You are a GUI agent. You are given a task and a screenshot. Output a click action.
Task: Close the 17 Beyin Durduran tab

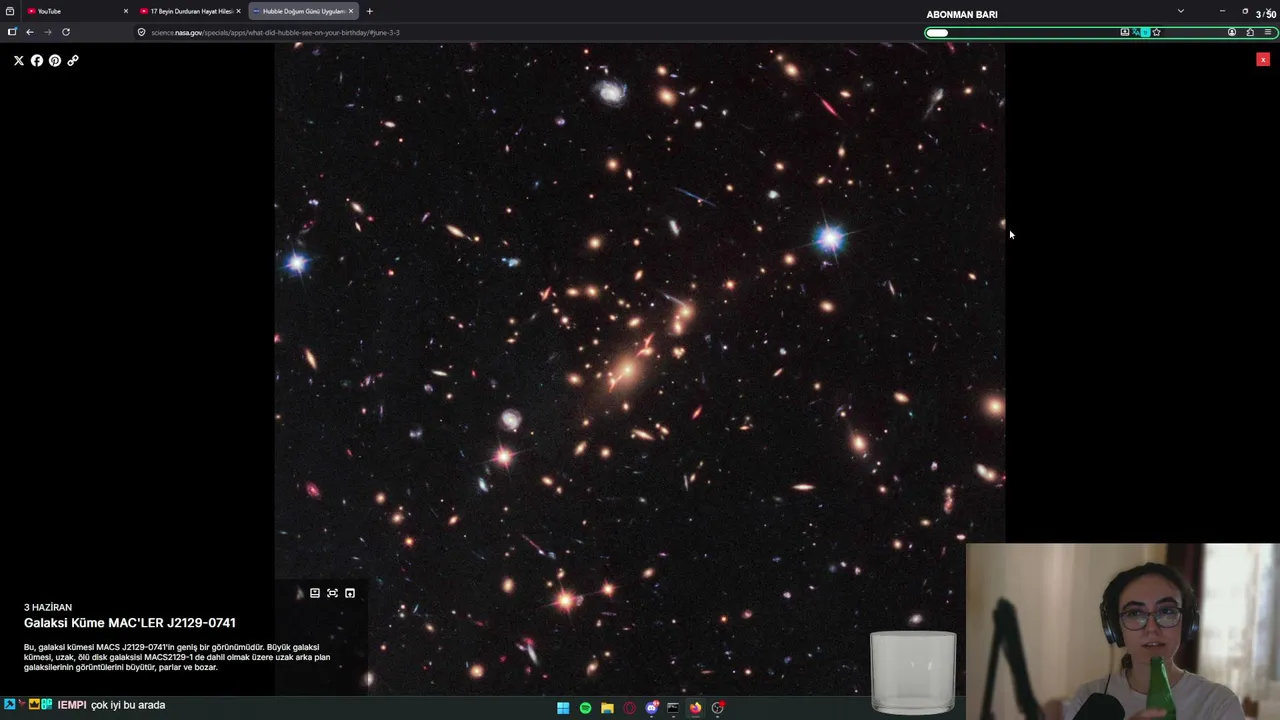(x=238, y=11)
